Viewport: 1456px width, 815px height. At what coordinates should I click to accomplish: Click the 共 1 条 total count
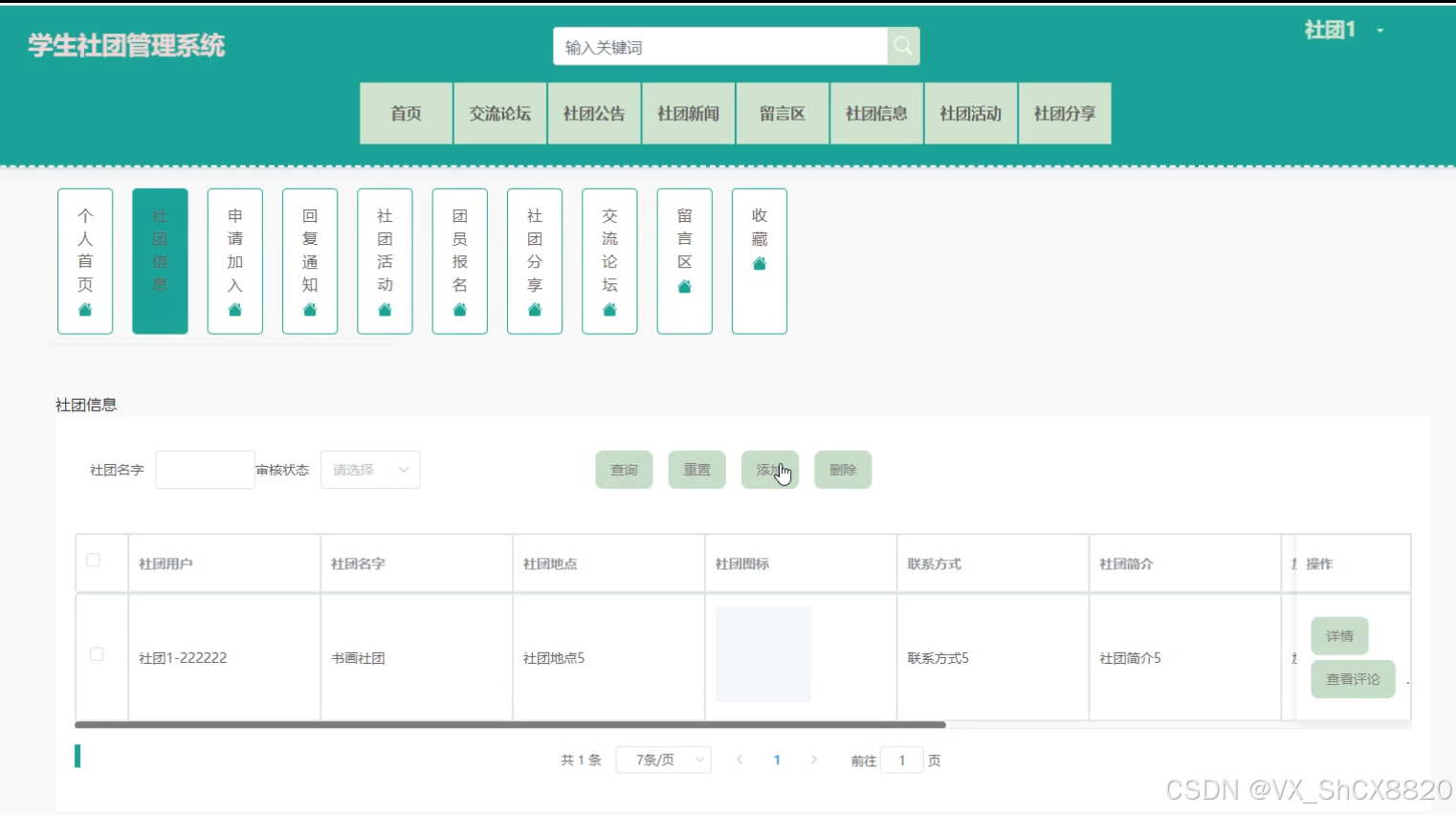pyautogui.click(x=581, y=760)
